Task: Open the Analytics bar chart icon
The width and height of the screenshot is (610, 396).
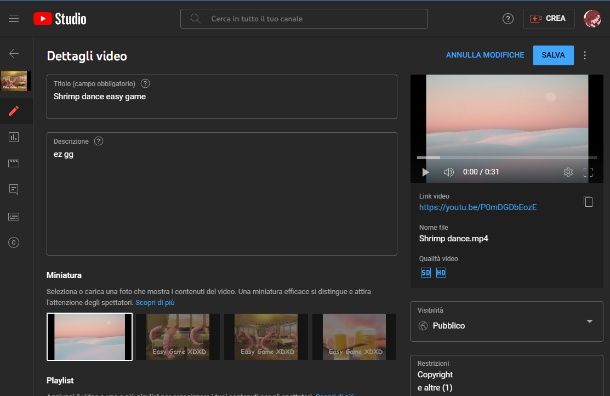Action: click(x=14, y=137)
